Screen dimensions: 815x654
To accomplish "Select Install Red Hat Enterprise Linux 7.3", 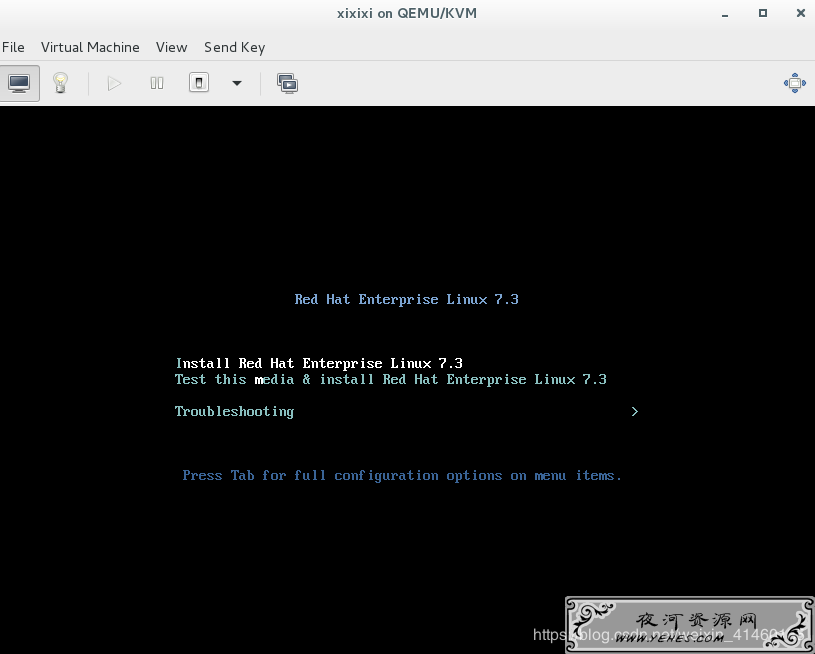I will (319, 363).
